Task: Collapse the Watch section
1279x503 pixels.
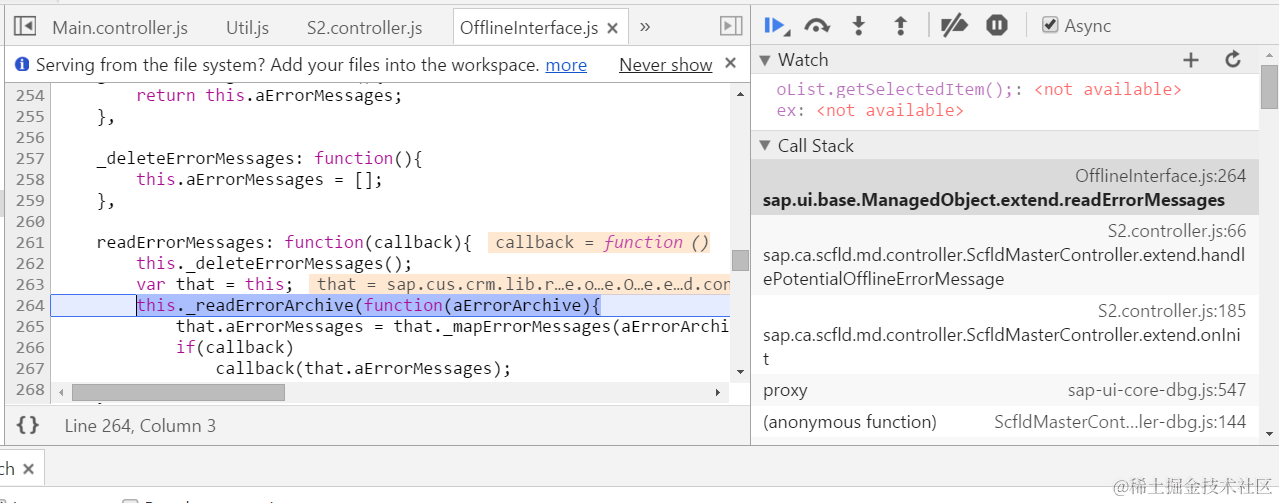Action: (765, 60)
